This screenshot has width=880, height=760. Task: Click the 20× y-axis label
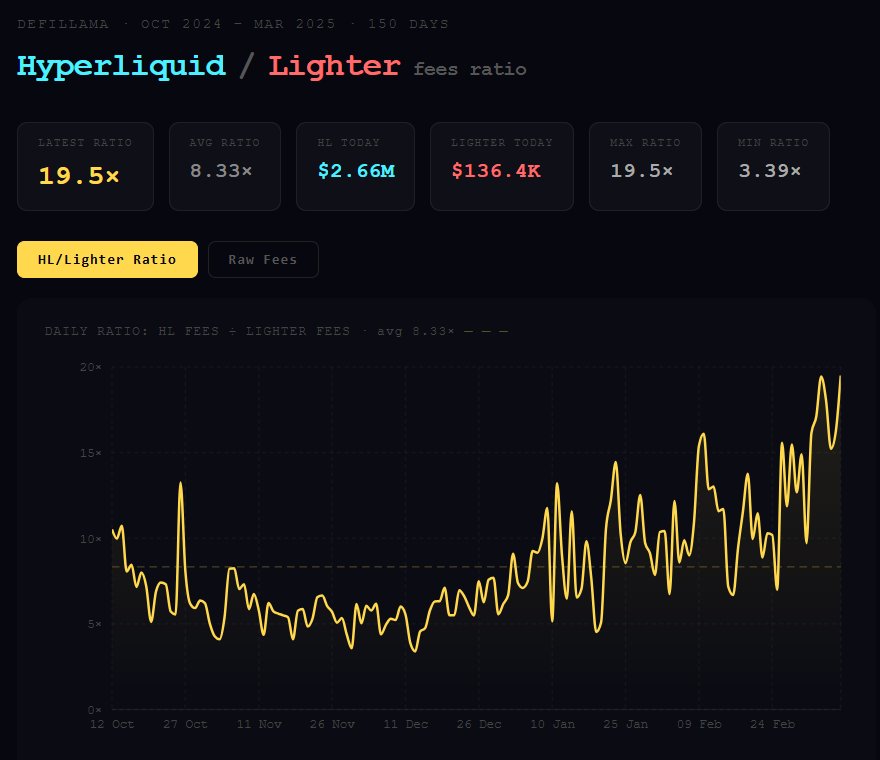click(x=90, y=367)
